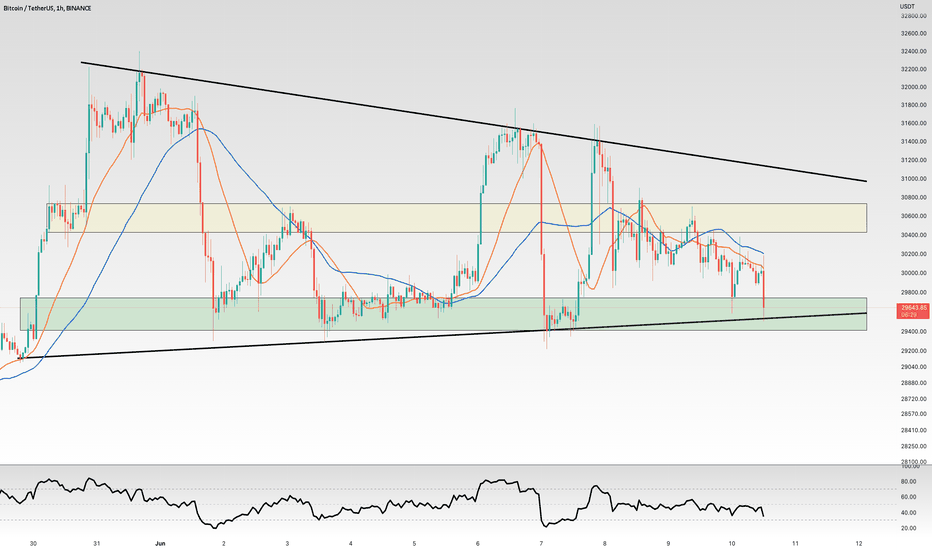Click the 31200.00 price axis label
This screenshot has height=550, width=932.
pos(914,160)
